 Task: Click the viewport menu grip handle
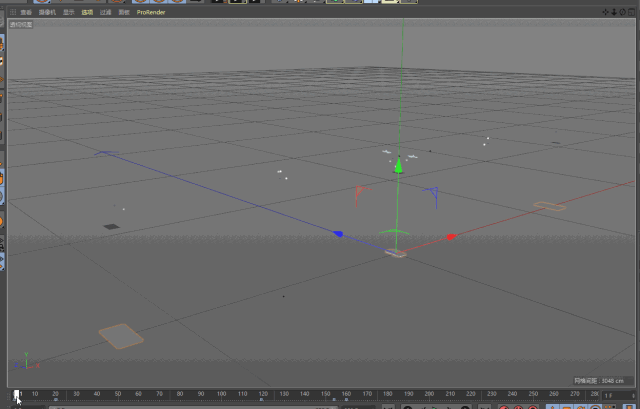click(13, 12)
